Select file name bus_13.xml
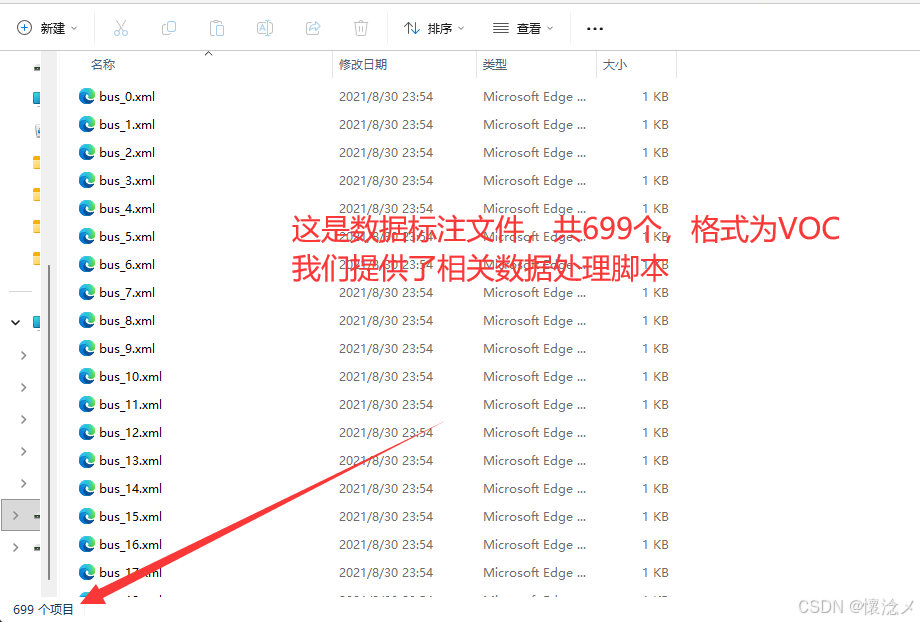Viewport: 920px width, 622px height. tap(131, 461)
